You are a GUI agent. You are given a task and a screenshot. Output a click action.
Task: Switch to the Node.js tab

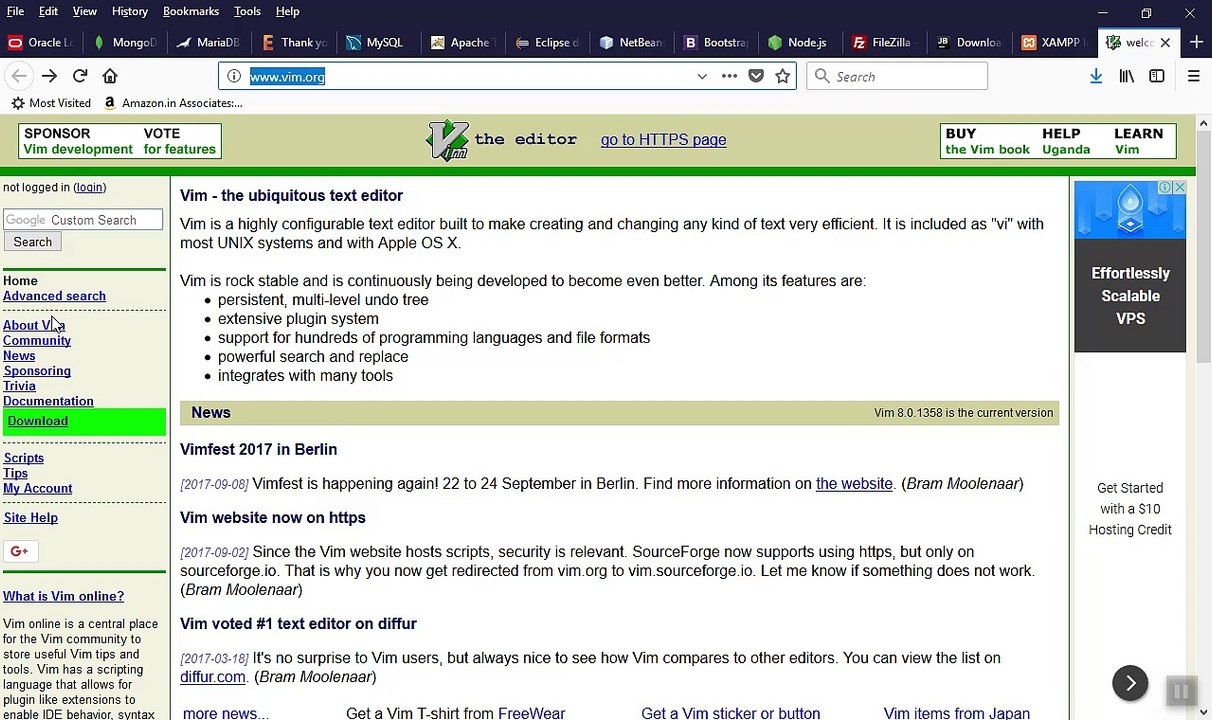coord(799,42)
